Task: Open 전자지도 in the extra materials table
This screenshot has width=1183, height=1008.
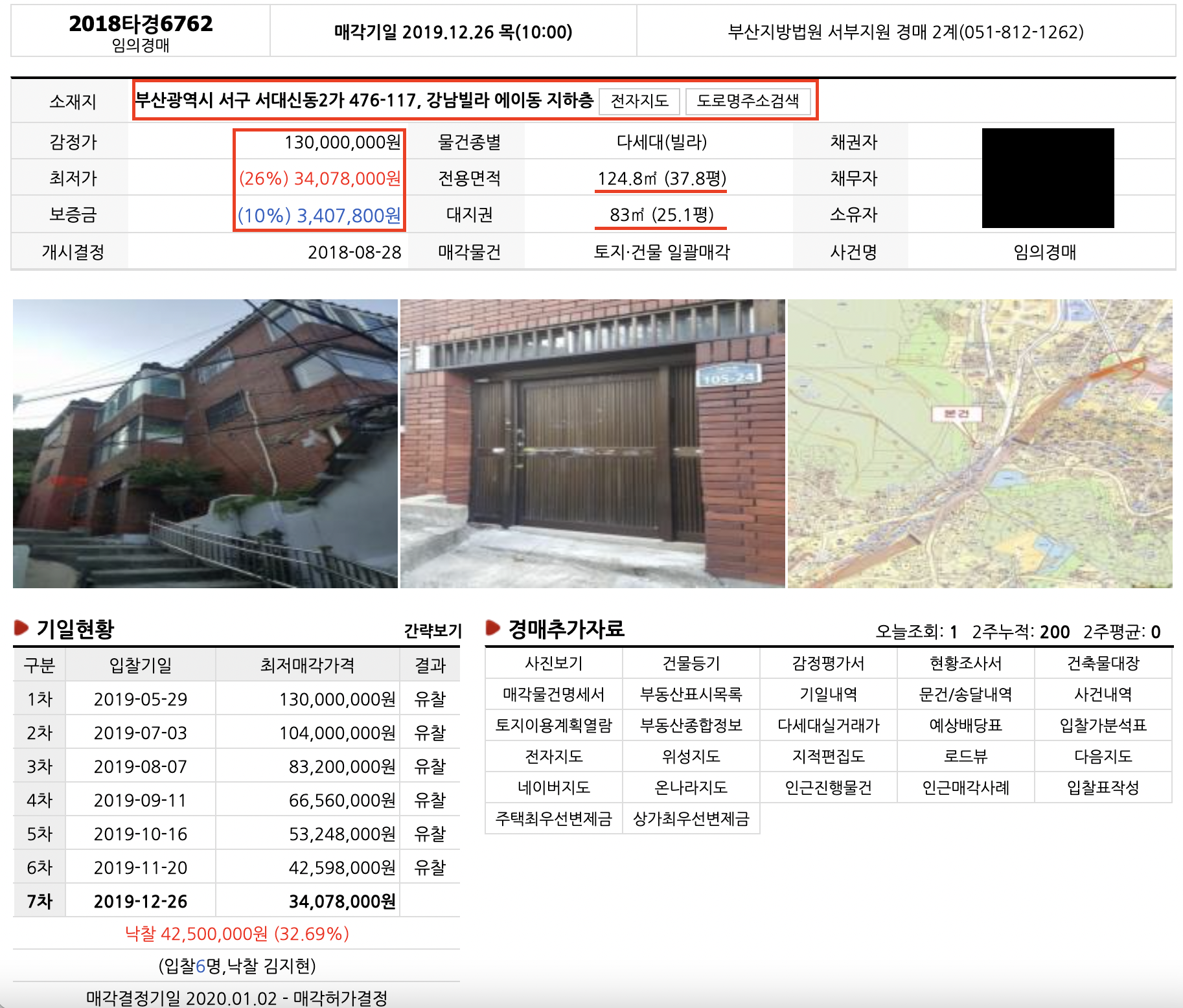Action: [x=554, y=757]
